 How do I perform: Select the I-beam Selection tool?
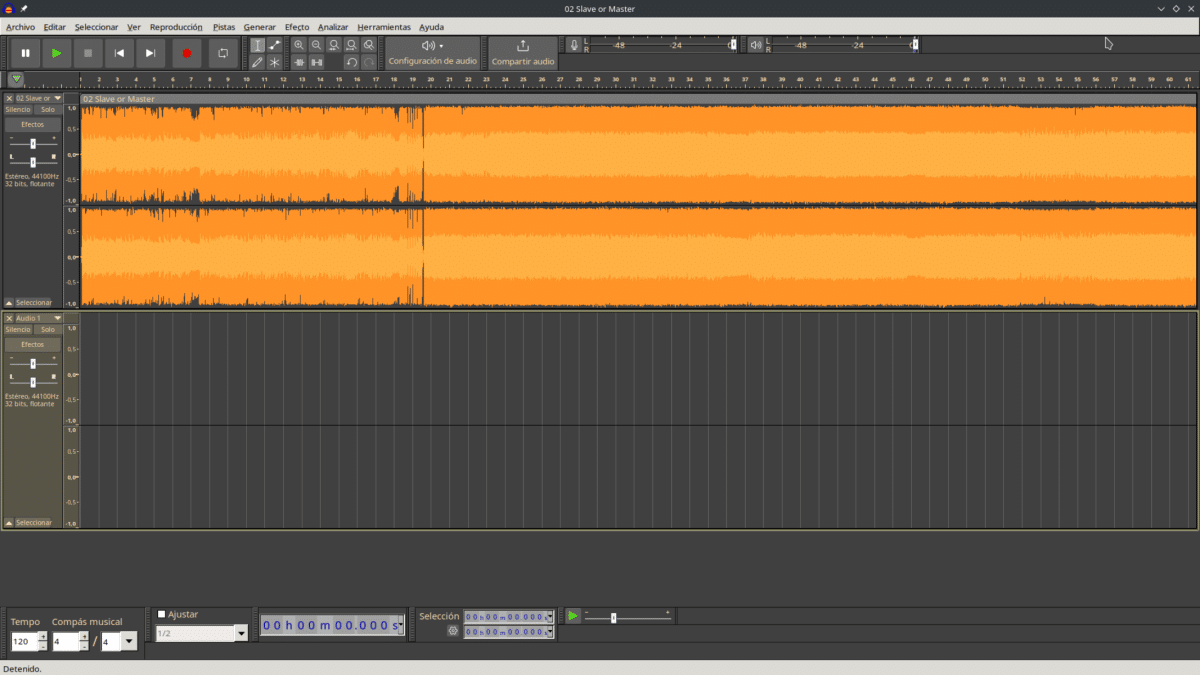click(x=257, y=45)
